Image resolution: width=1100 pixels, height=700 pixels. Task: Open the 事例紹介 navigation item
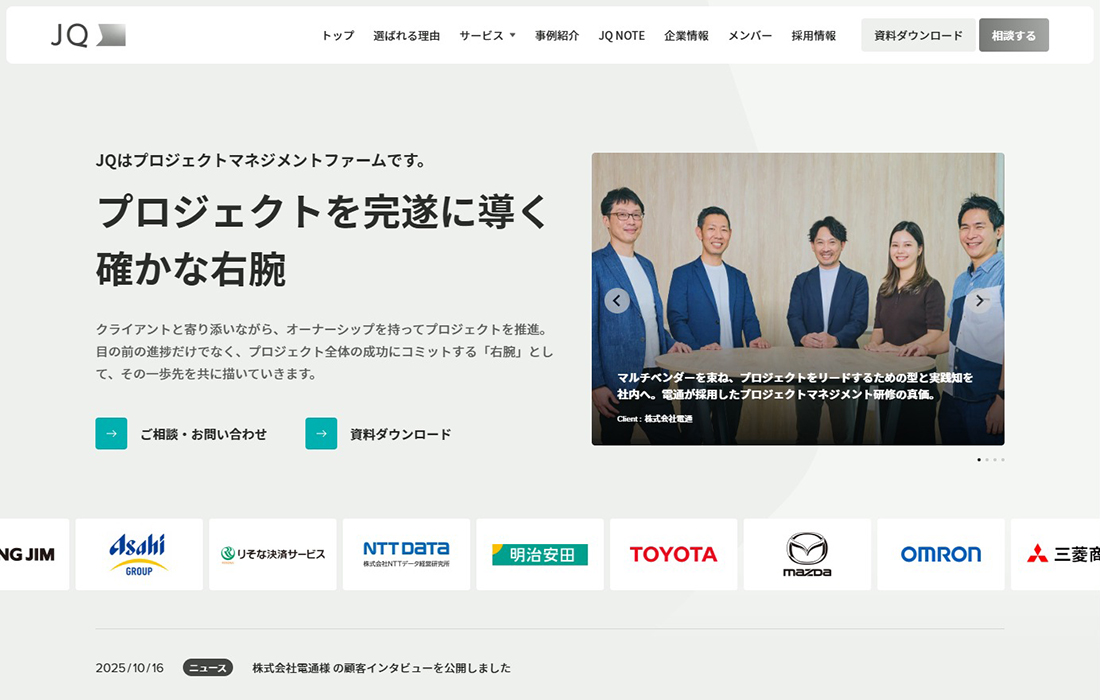click(x=556, y=34)
